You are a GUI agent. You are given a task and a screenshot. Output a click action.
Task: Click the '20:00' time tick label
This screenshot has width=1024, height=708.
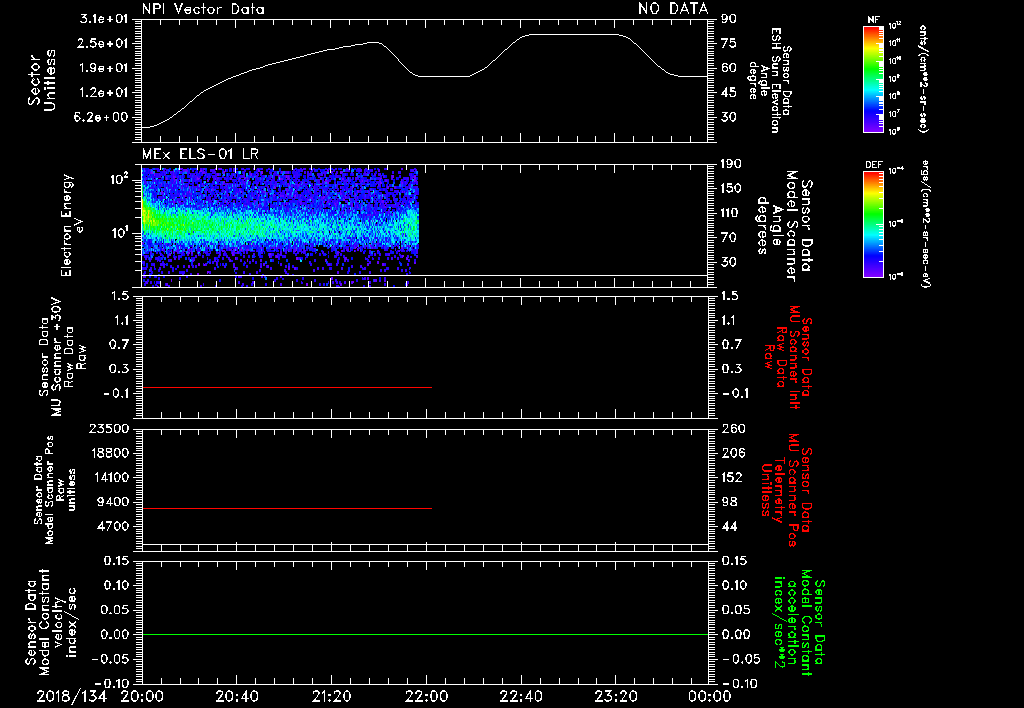[142, 696]
